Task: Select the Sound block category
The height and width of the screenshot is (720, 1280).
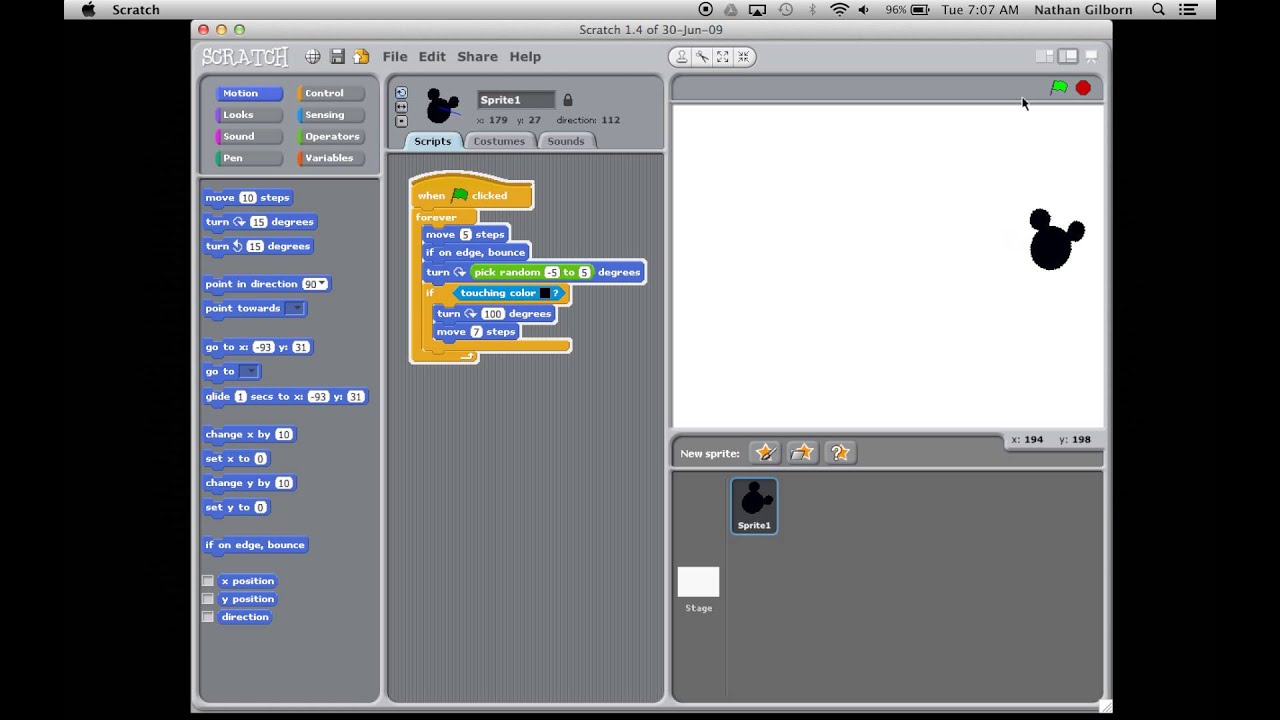Action: (248, 137)
